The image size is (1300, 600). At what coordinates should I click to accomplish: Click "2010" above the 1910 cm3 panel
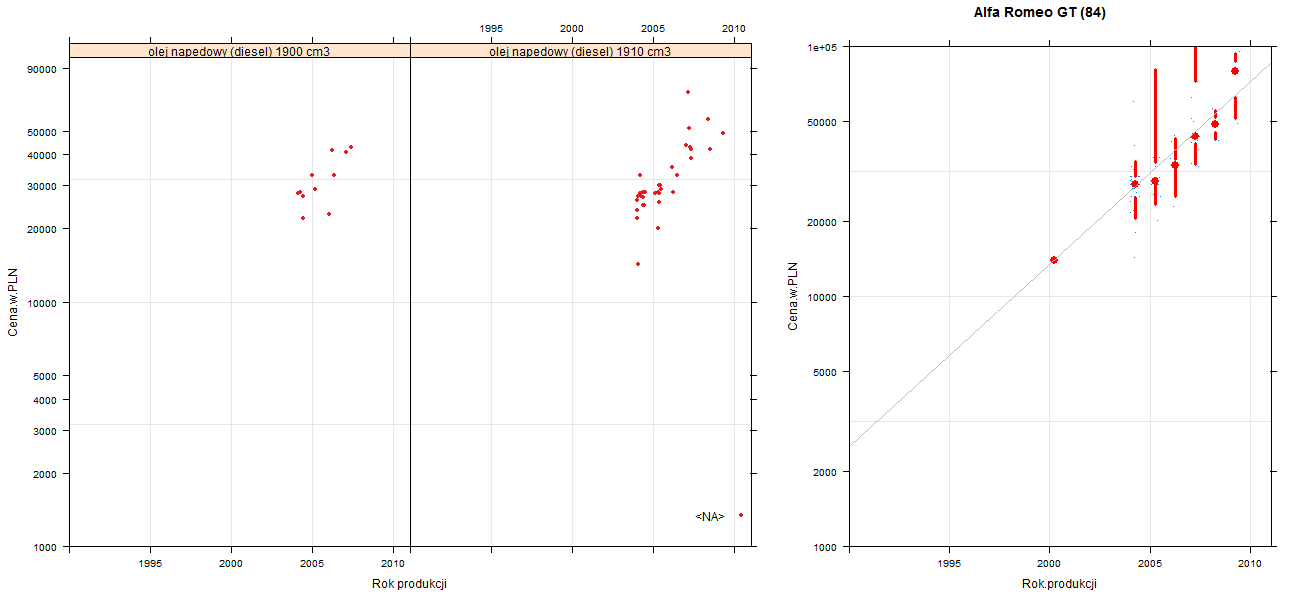[x=734, y=28]
